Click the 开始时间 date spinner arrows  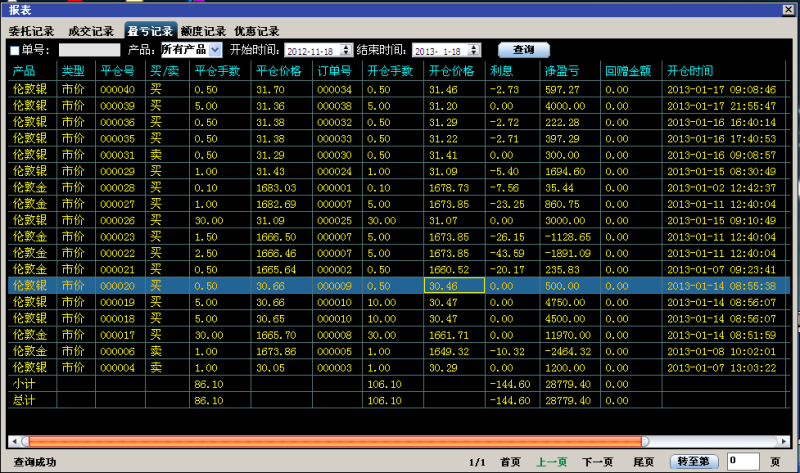(347, 50)
